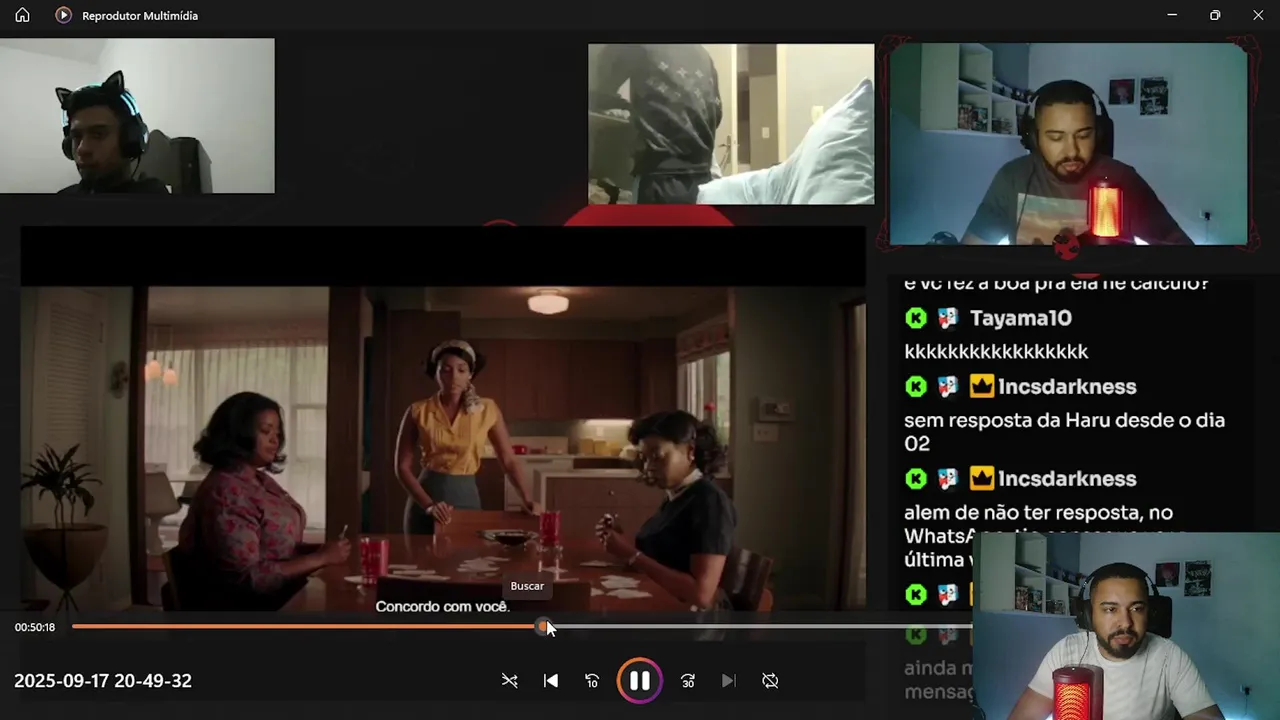Click the cat-ear headset webcam thumbnail
1280x720 pixels.
[137, 116]
